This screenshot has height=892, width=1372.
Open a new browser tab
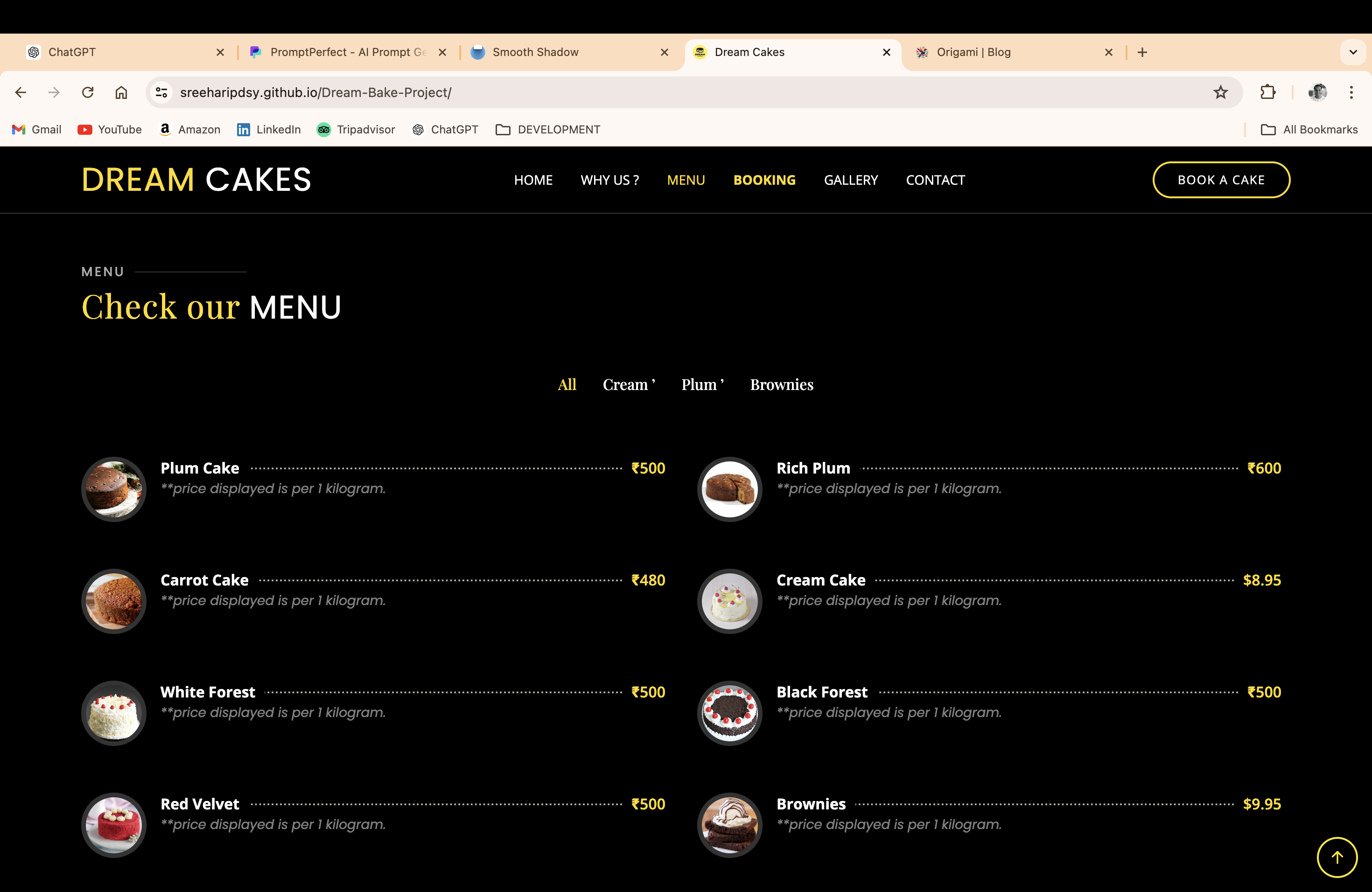tap(1142, 52)
